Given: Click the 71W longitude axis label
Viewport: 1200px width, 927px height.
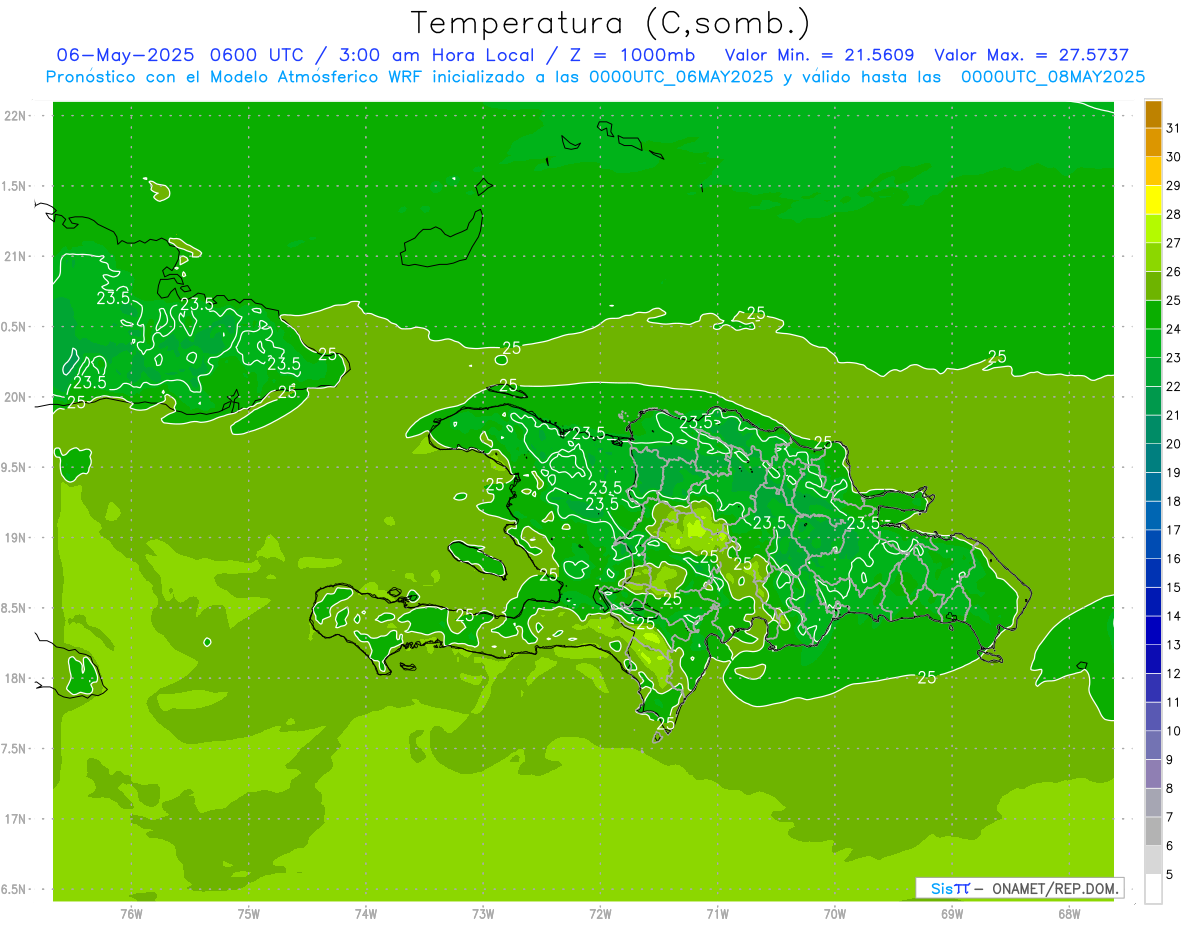Looking at the screenshot, I should 717,914.
